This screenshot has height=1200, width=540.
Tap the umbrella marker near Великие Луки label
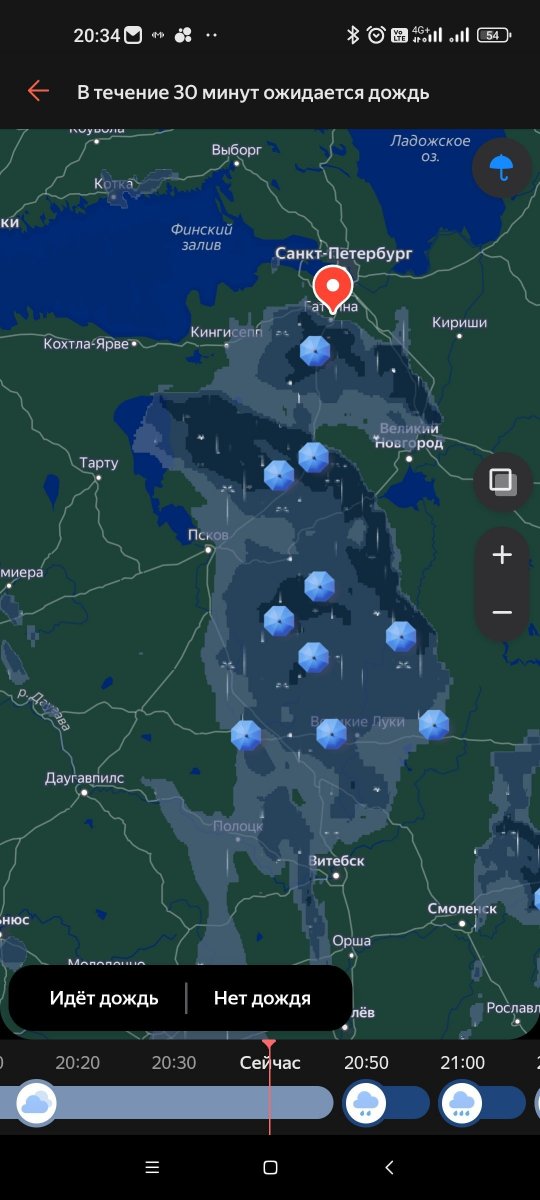click(x=331, y=733)
